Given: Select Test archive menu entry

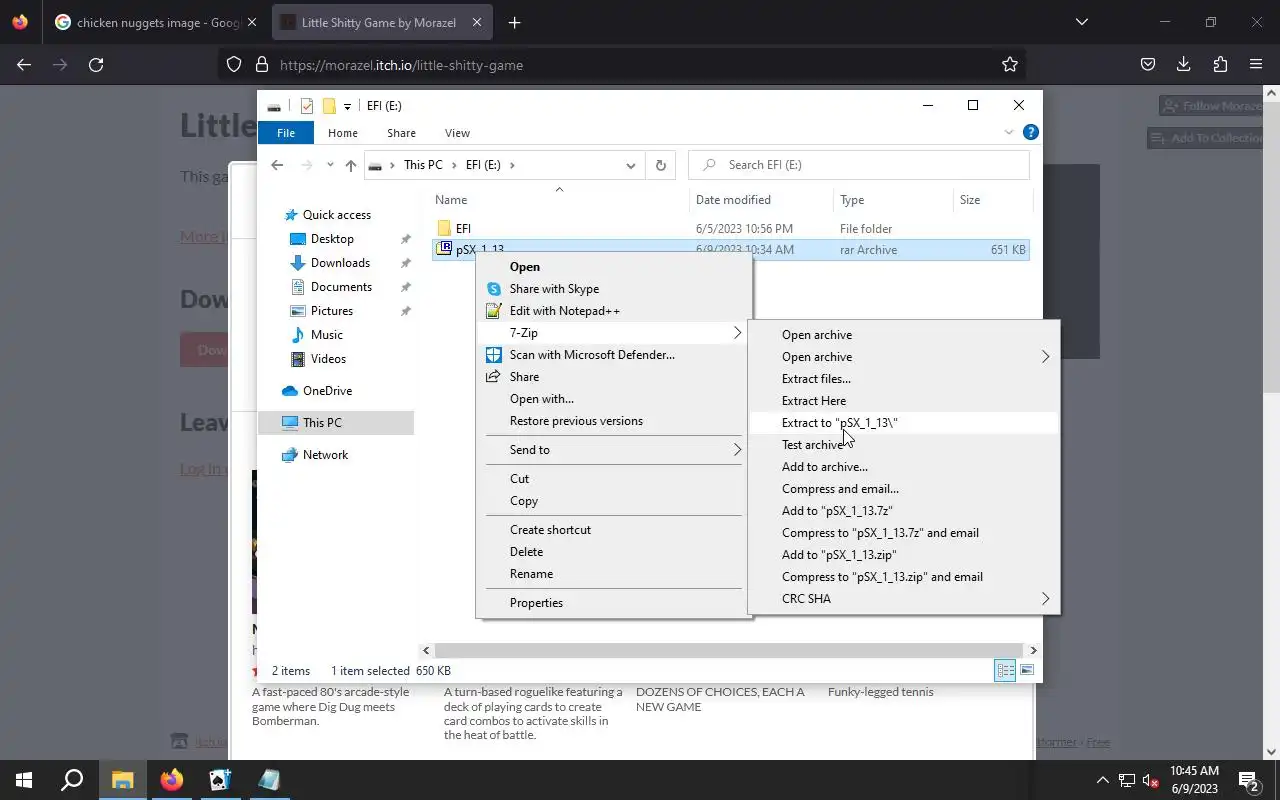Looking at the screenshot, I should coord(903,445).
